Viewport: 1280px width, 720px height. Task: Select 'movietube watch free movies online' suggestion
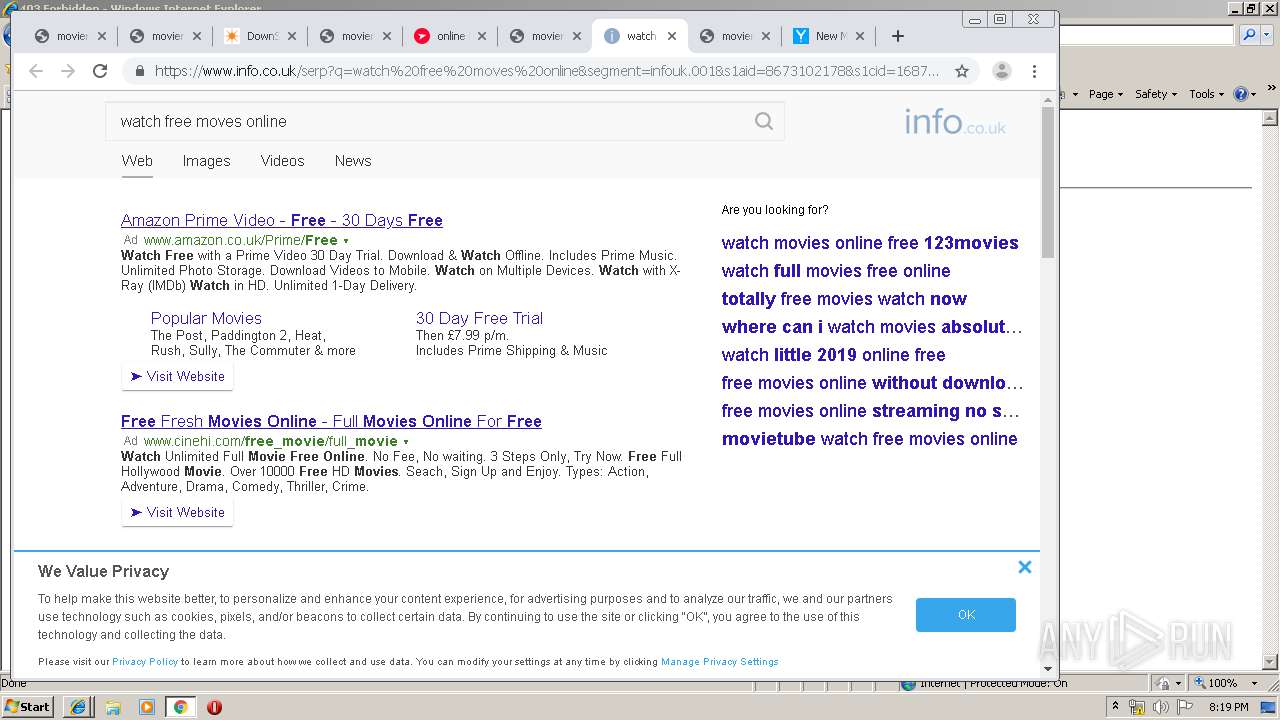(x=870, y=439)
